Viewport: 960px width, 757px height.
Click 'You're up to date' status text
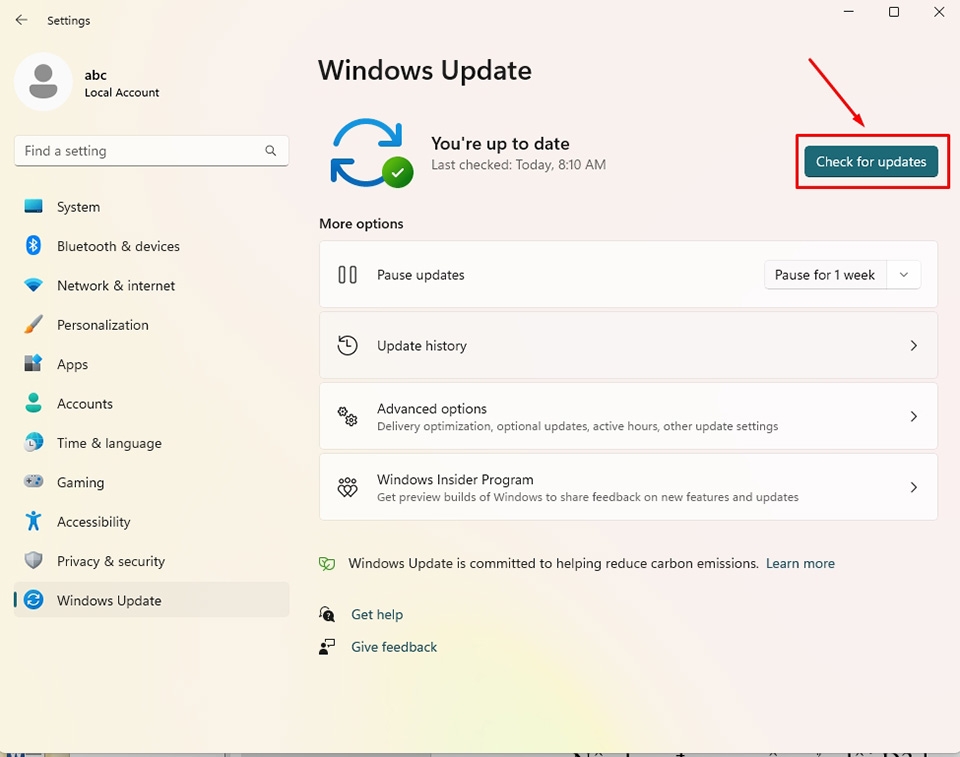(500, 143)
